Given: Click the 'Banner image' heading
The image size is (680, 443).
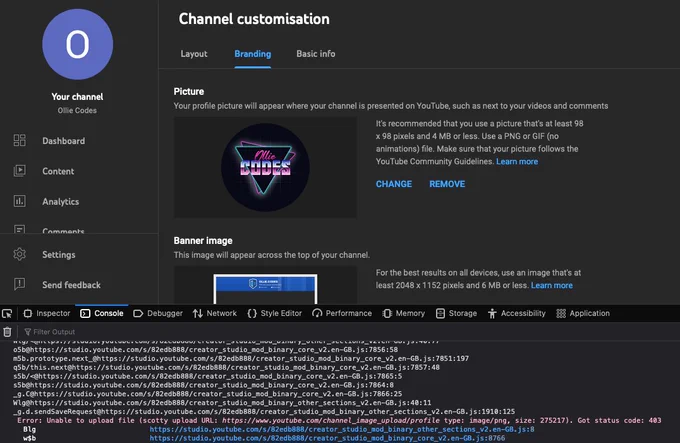Looking at the screenshot, I should click(x=203, y=241).
